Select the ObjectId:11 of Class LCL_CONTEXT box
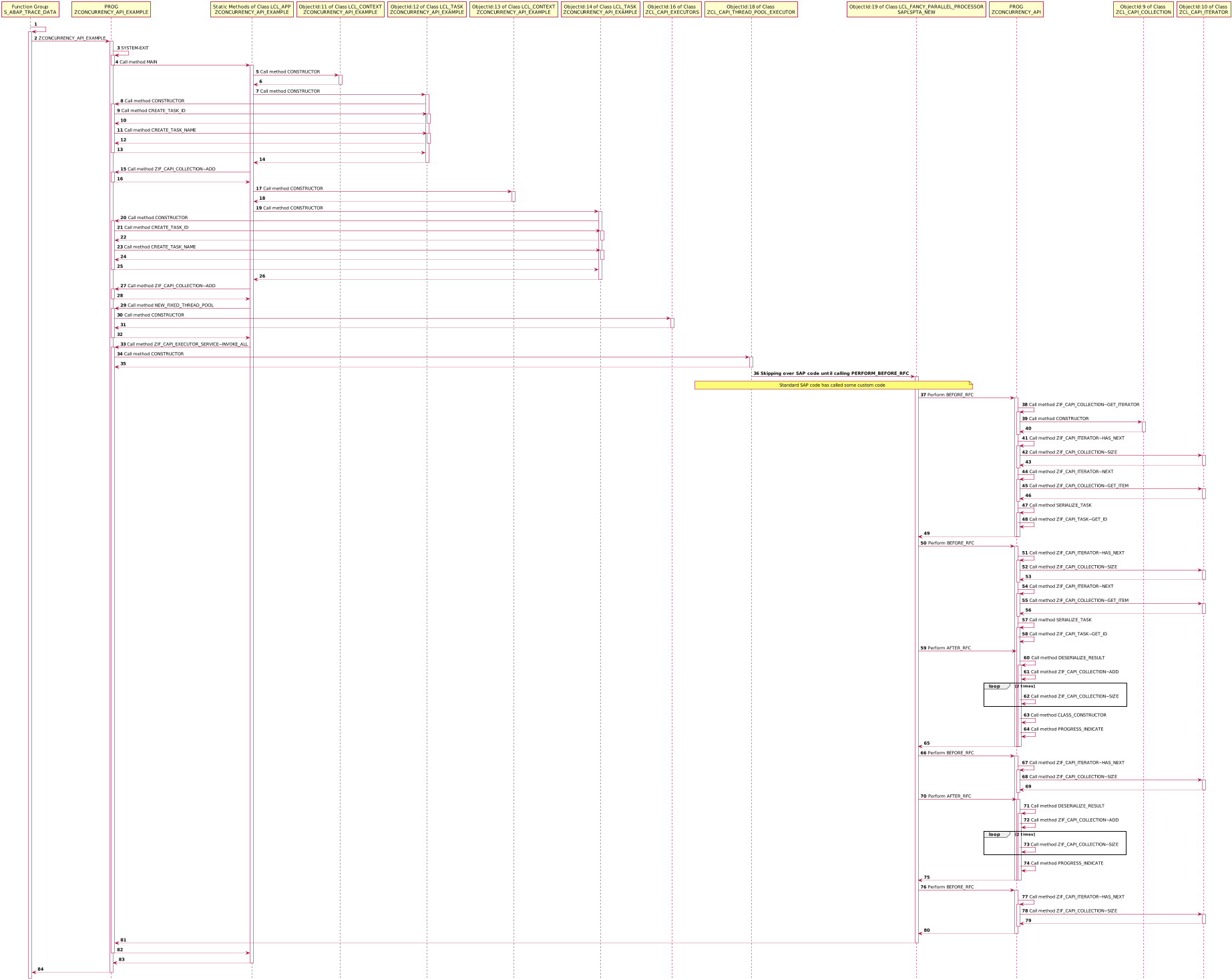This screenshot has width=1232, height=980. click(x=340, y=9)
